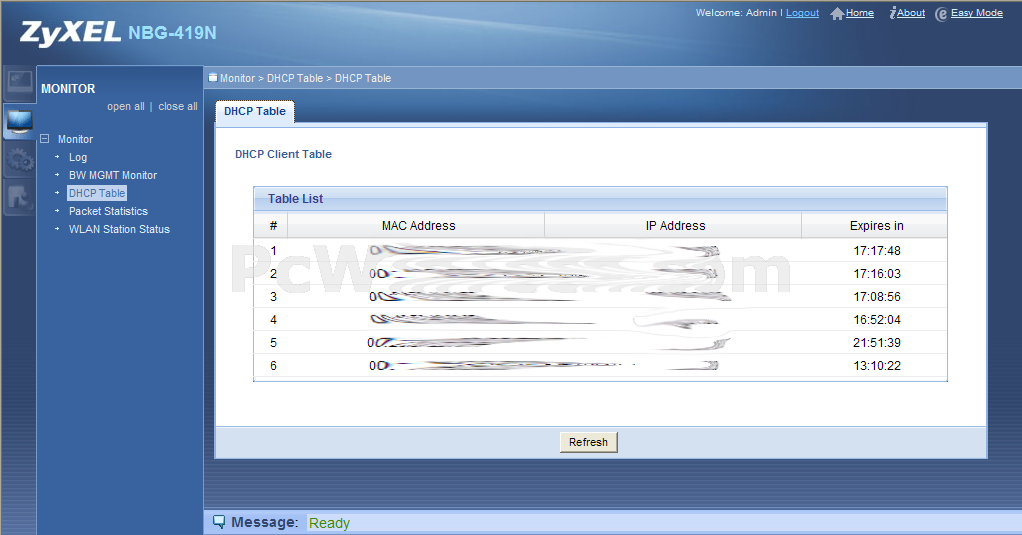Click the Logout link
Screen dimensions: 1022x535
(x=802, y=13)
